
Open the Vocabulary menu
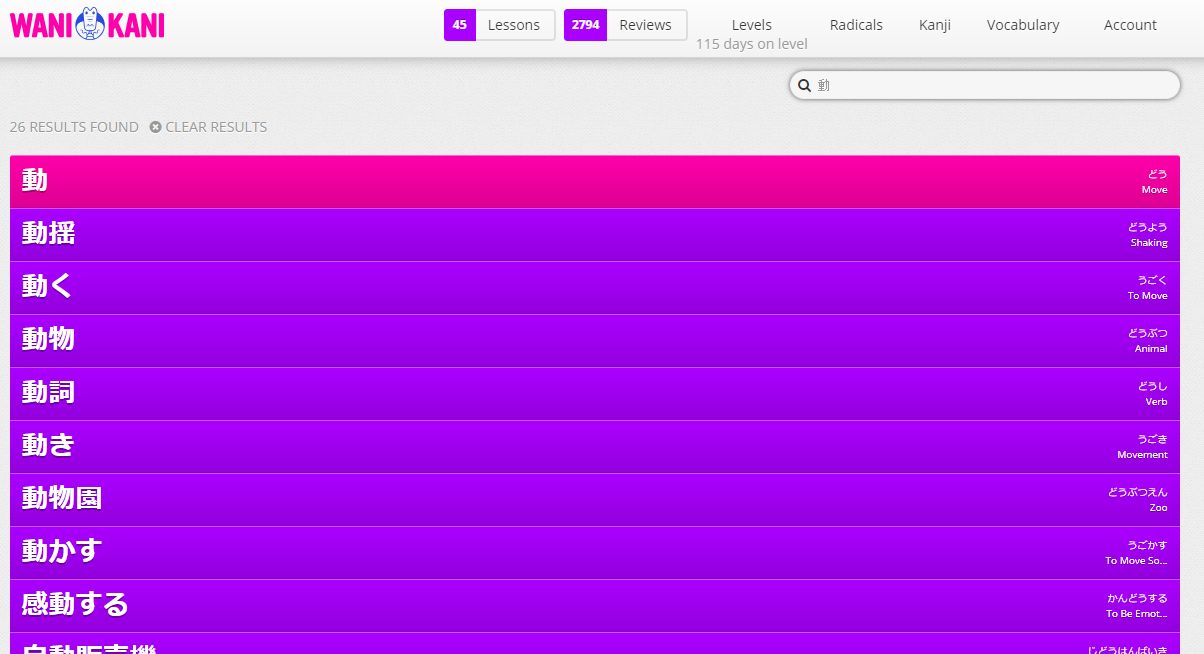click(x=1023, y=25)
